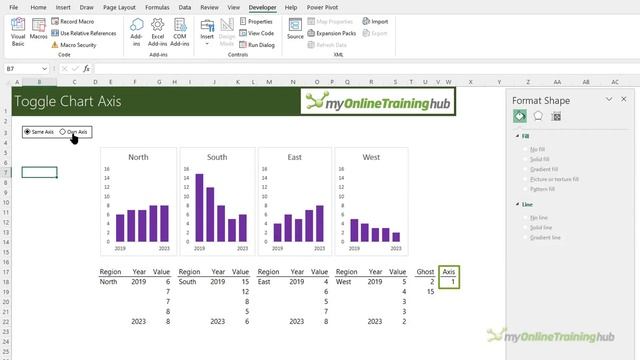Open the File tab
Image resolution: width=640 pixels, height=360 pixels.
tap(13, 7)
